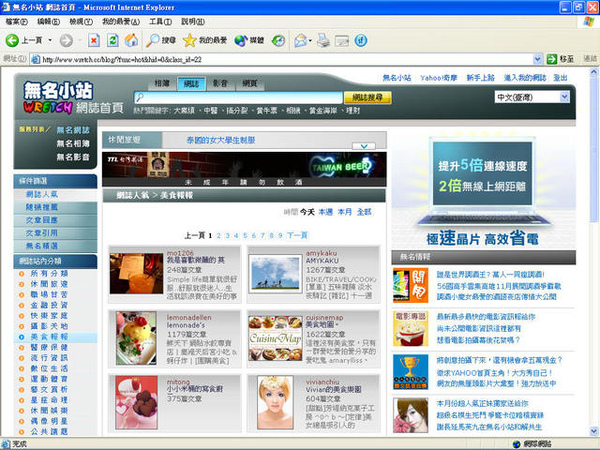Click the 登出 logout link
This screenshot has width=600, height=450.
(560, 78)
